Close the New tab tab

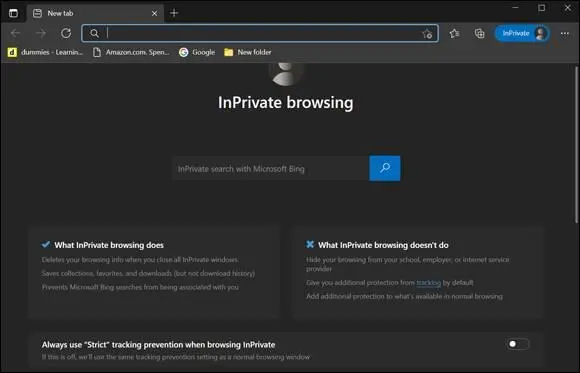(154, 13)
